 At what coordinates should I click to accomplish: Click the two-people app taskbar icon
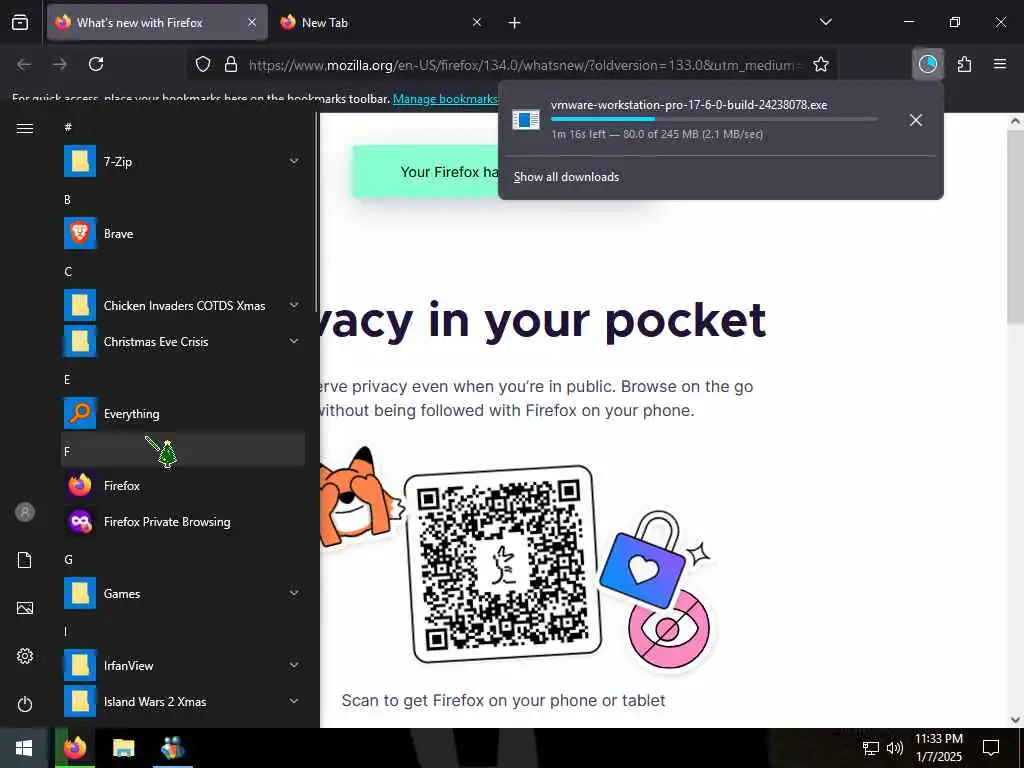coord(172,748)
